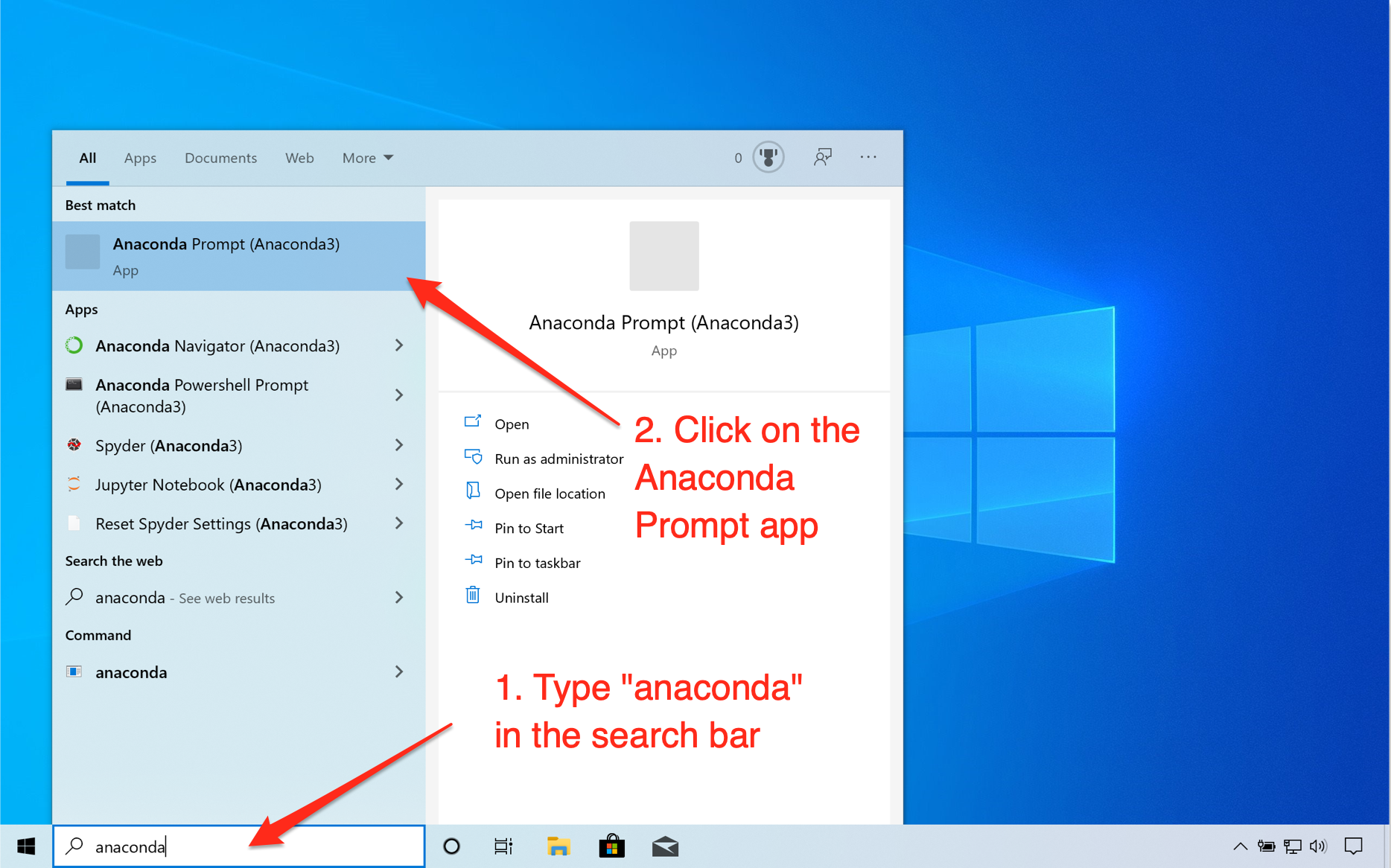Open the Mail app from taskbar
The image size is (1391, 868).
click(665, 846)
